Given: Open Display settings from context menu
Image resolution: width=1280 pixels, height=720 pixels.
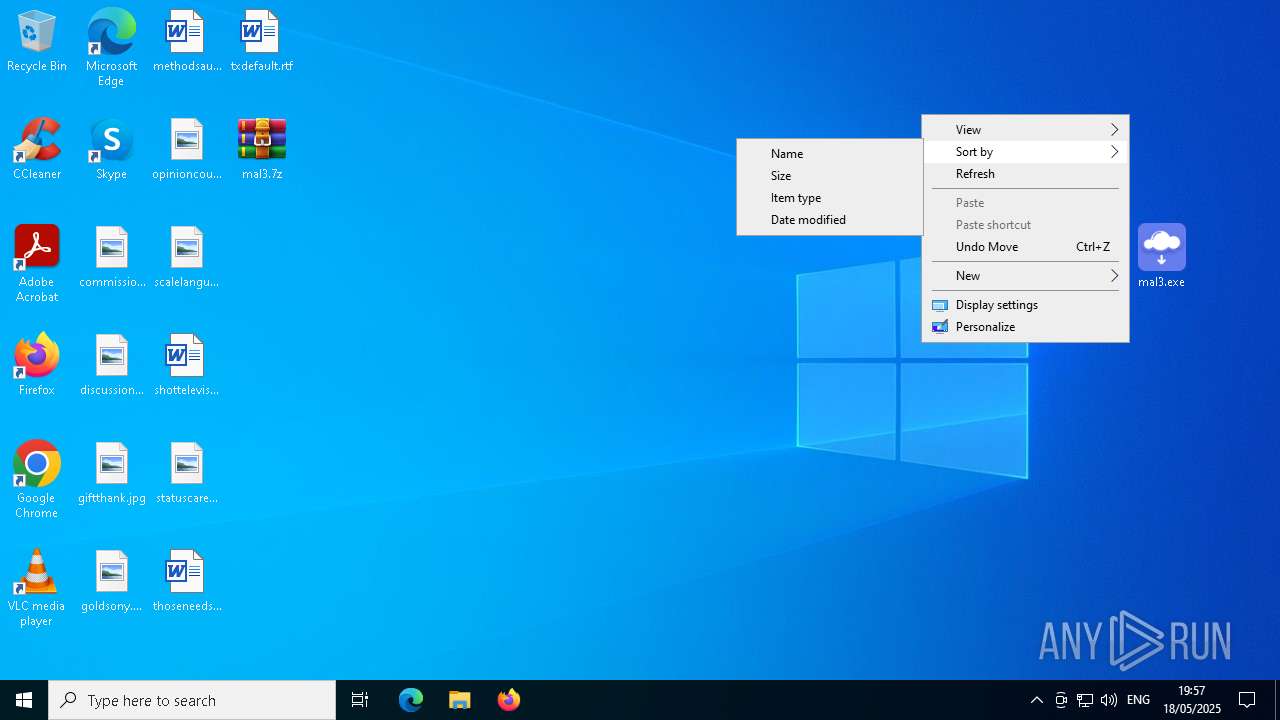Looking at the screenshot, I should (x=1025, y=305).
